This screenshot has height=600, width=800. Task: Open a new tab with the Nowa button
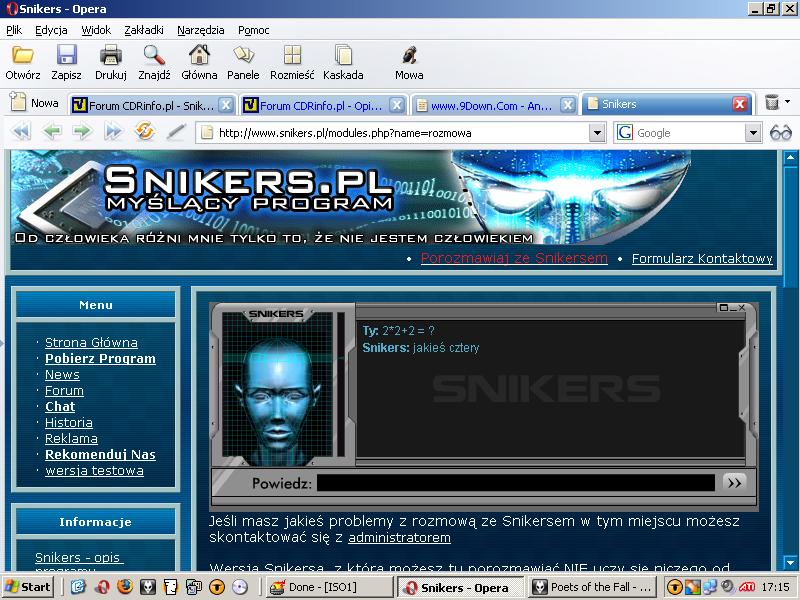35,103
